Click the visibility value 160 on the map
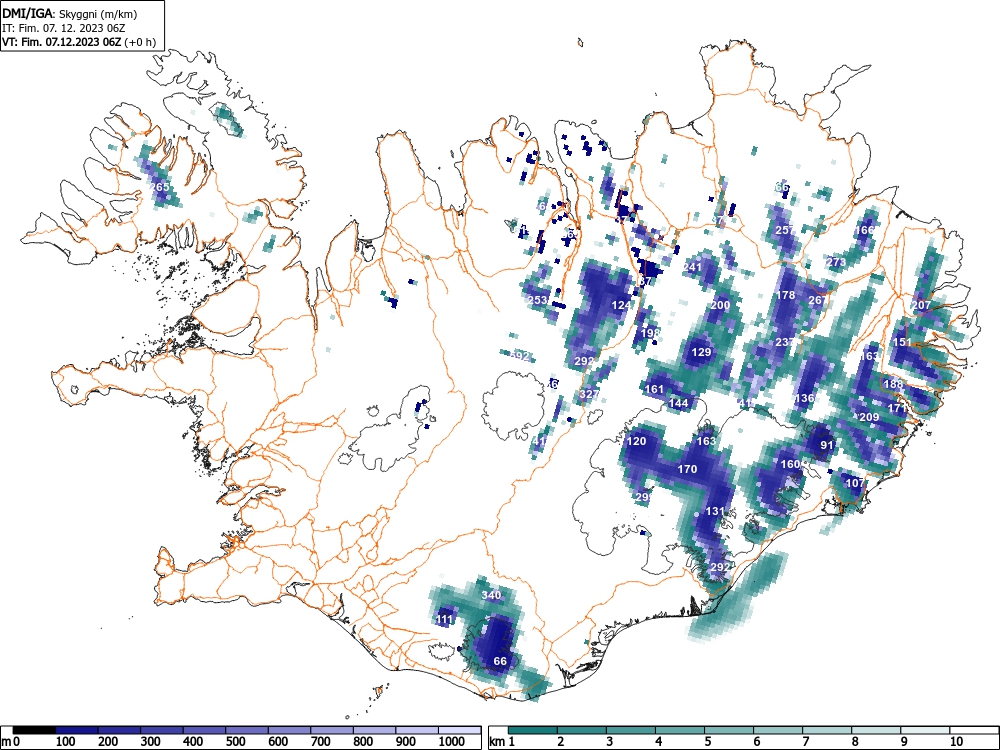Image resolution: width=1000 pixels, height=750 pixels. [x=790, y=464]
